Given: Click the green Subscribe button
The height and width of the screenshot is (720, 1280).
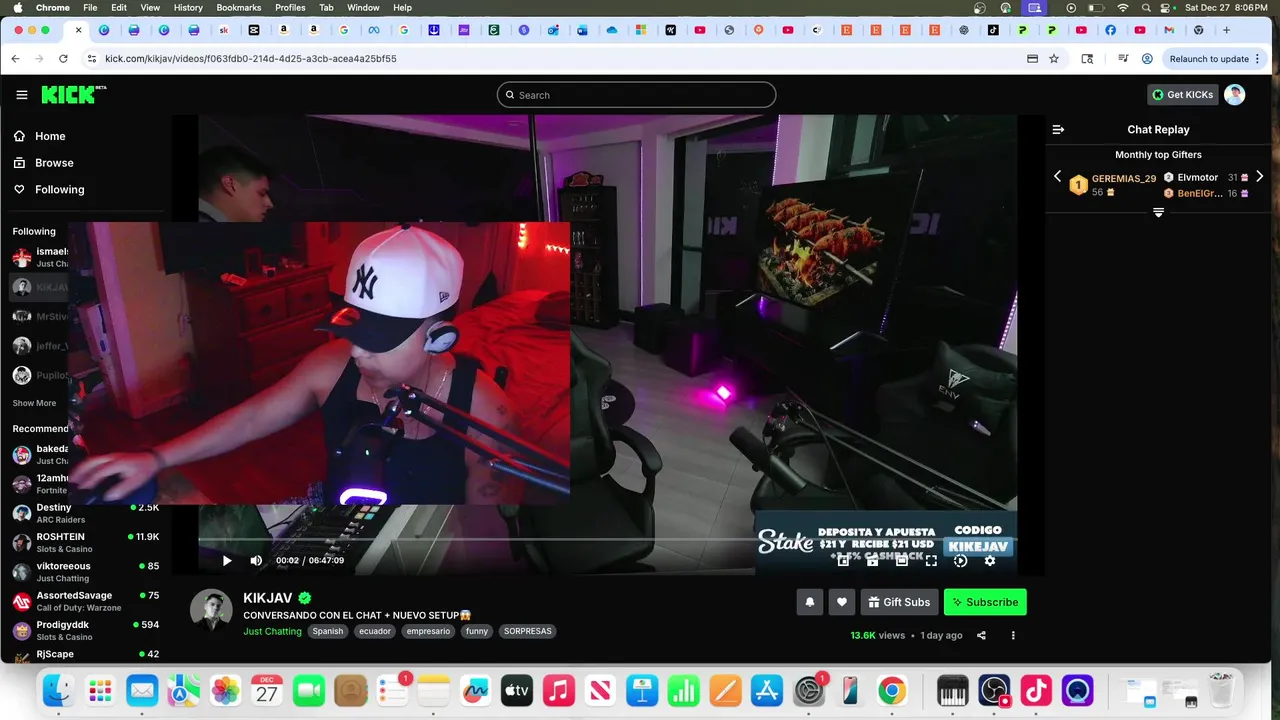Looking at the screenshot, I should pos(985,602).
